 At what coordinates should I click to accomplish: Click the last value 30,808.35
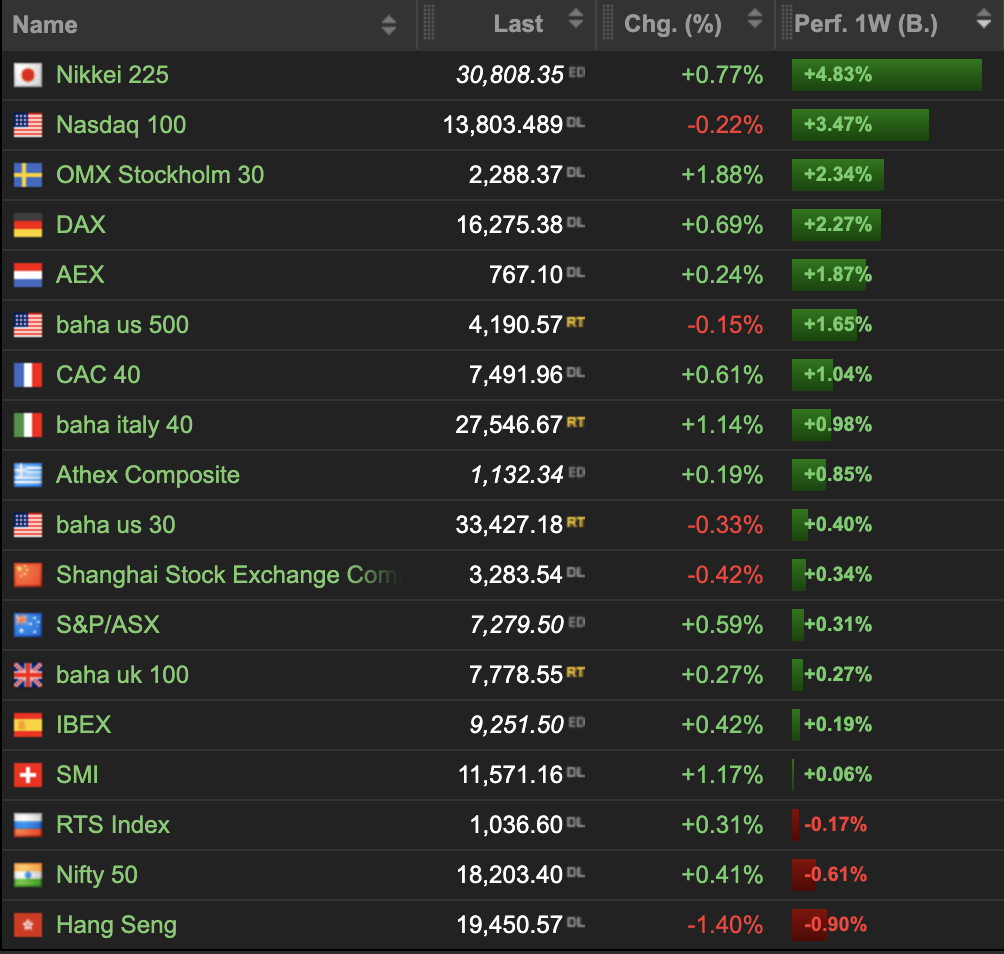tap(510, 75)
